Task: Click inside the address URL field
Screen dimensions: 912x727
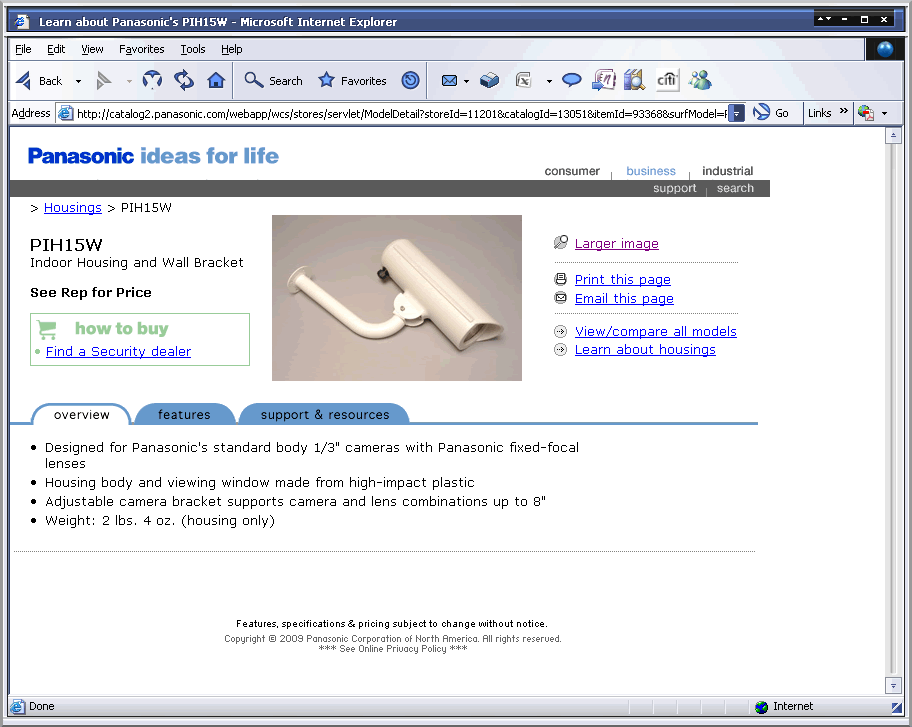Action: 401,113
